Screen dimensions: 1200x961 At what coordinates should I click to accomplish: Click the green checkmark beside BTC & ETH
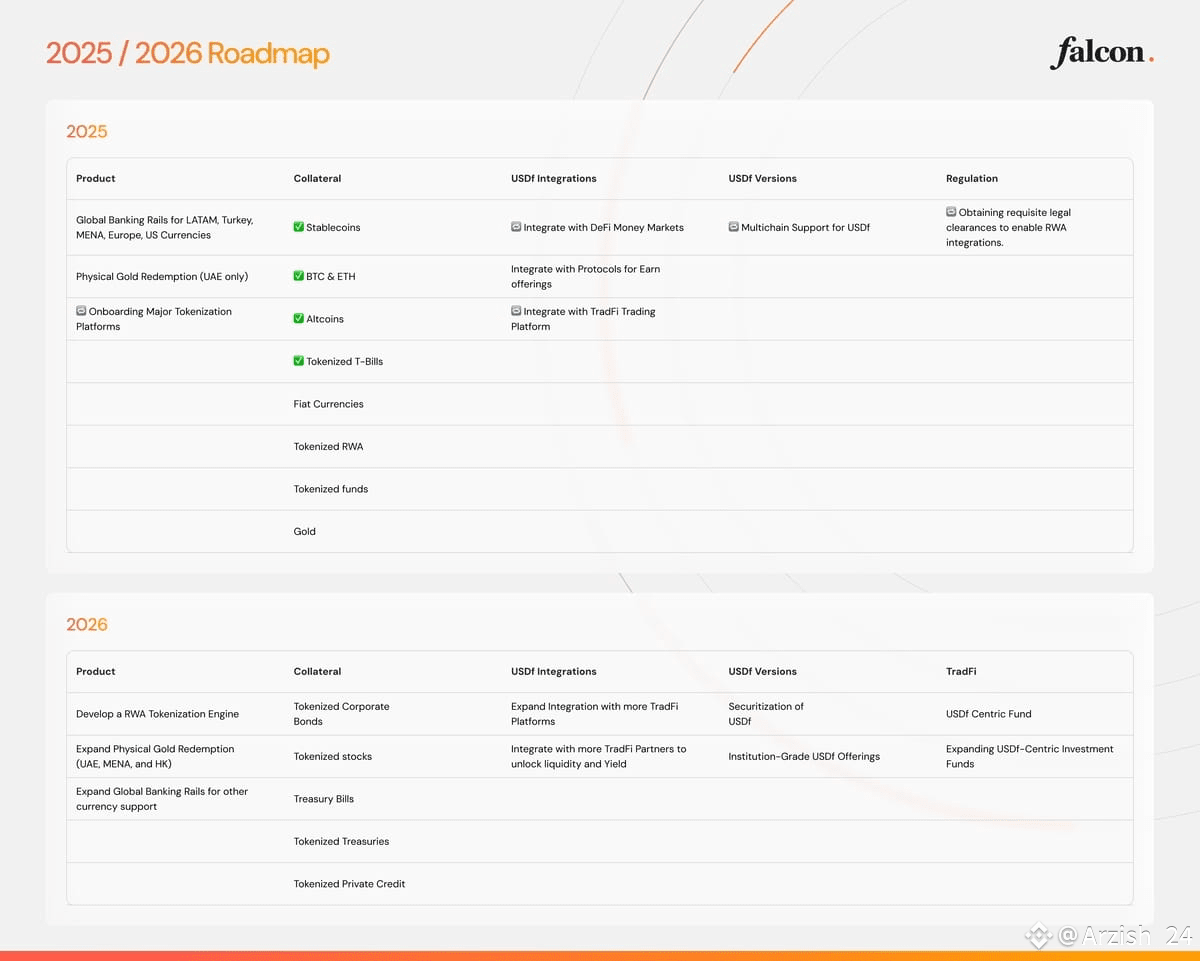pos(298,276)
